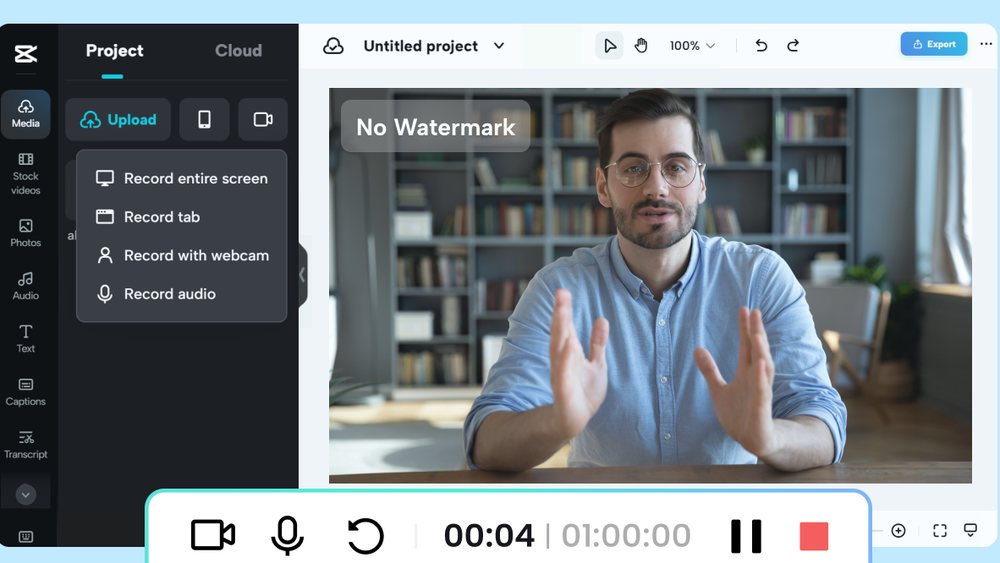Click the undo arrow icon

coord(761,45)
